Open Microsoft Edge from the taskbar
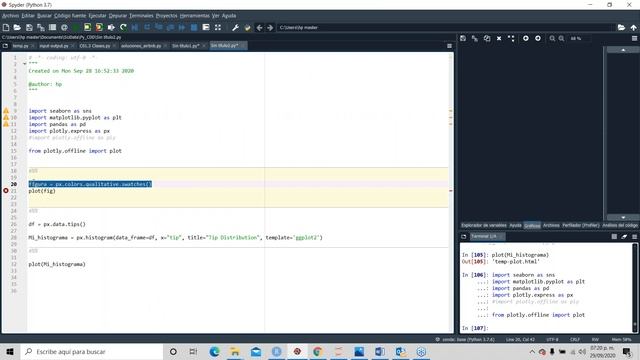640x360 pixels. click(214, 351)
